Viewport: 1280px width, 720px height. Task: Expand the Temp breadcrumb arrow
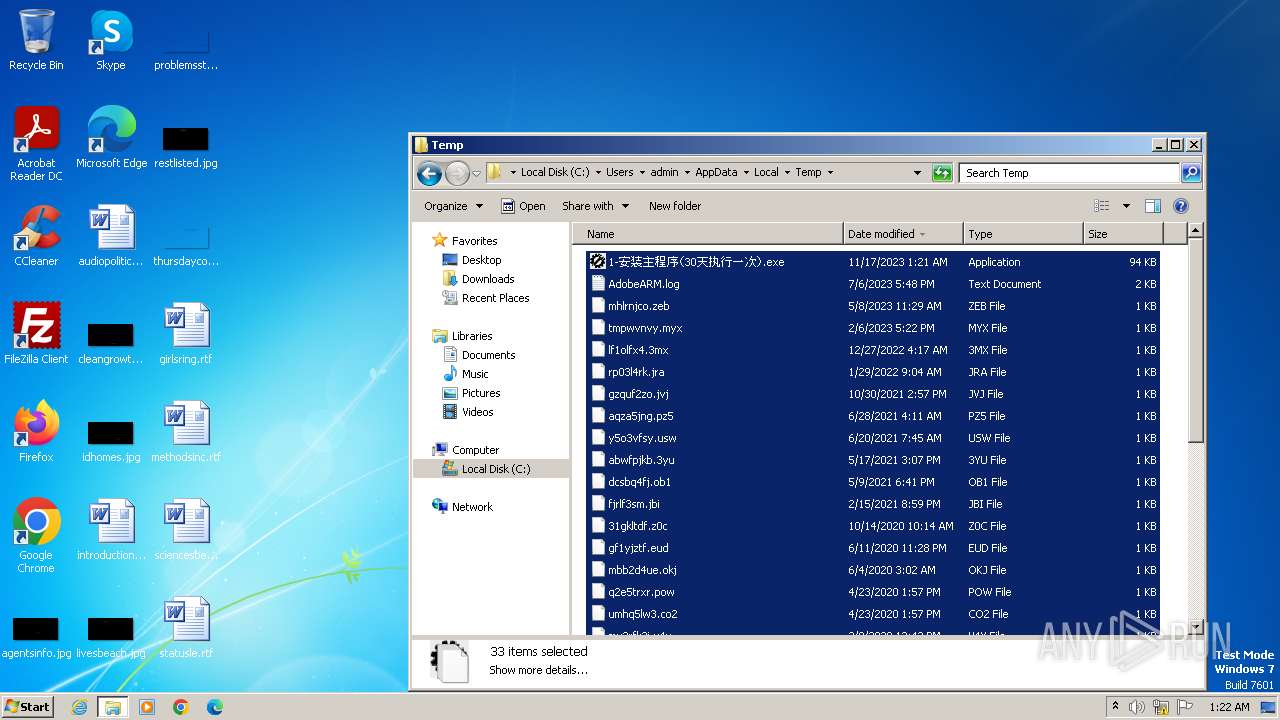830,173
